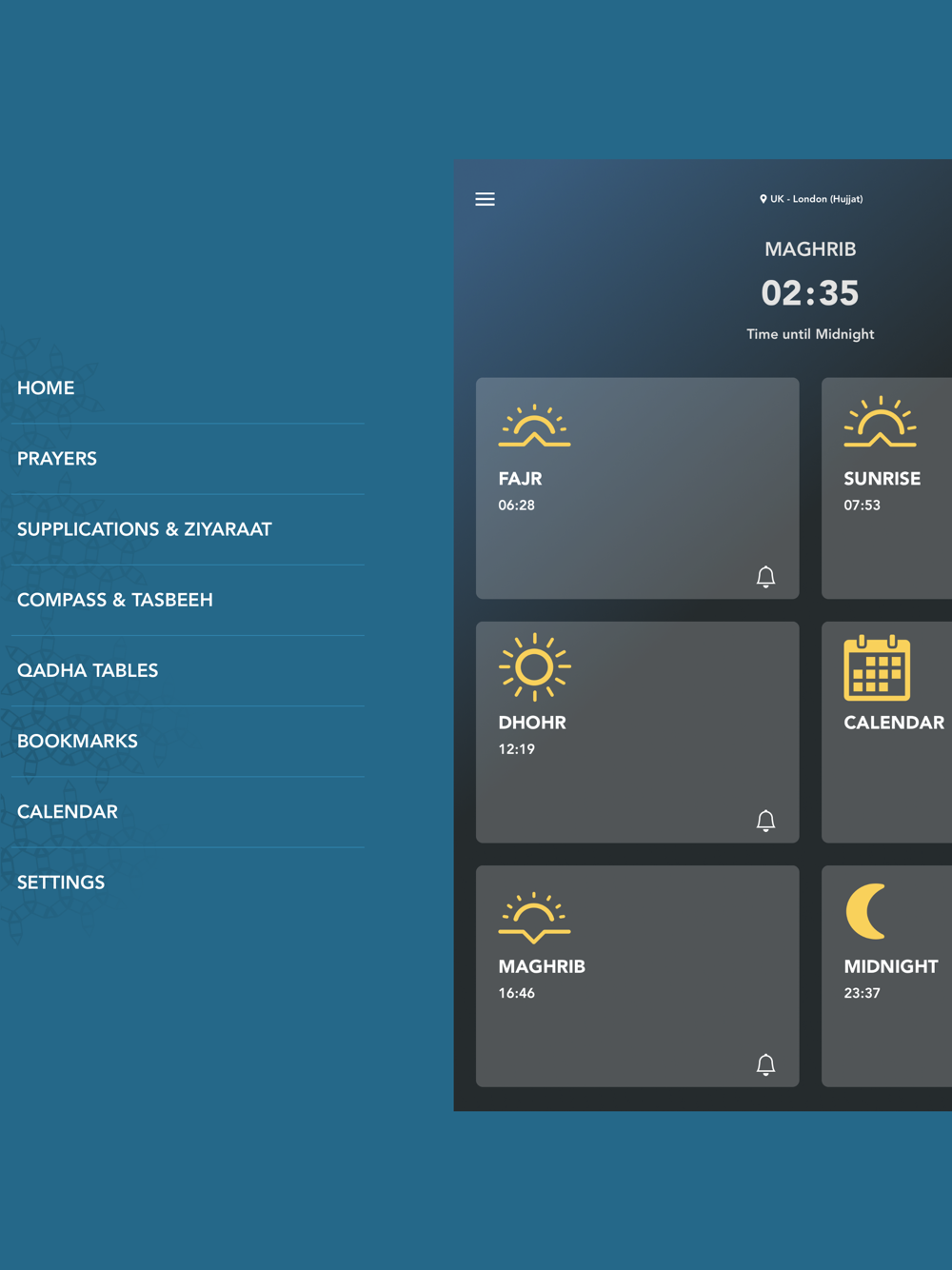This screenshot has width=952, height=1270.
Task: Open the Calendar tile
Action: pos(886,732)
